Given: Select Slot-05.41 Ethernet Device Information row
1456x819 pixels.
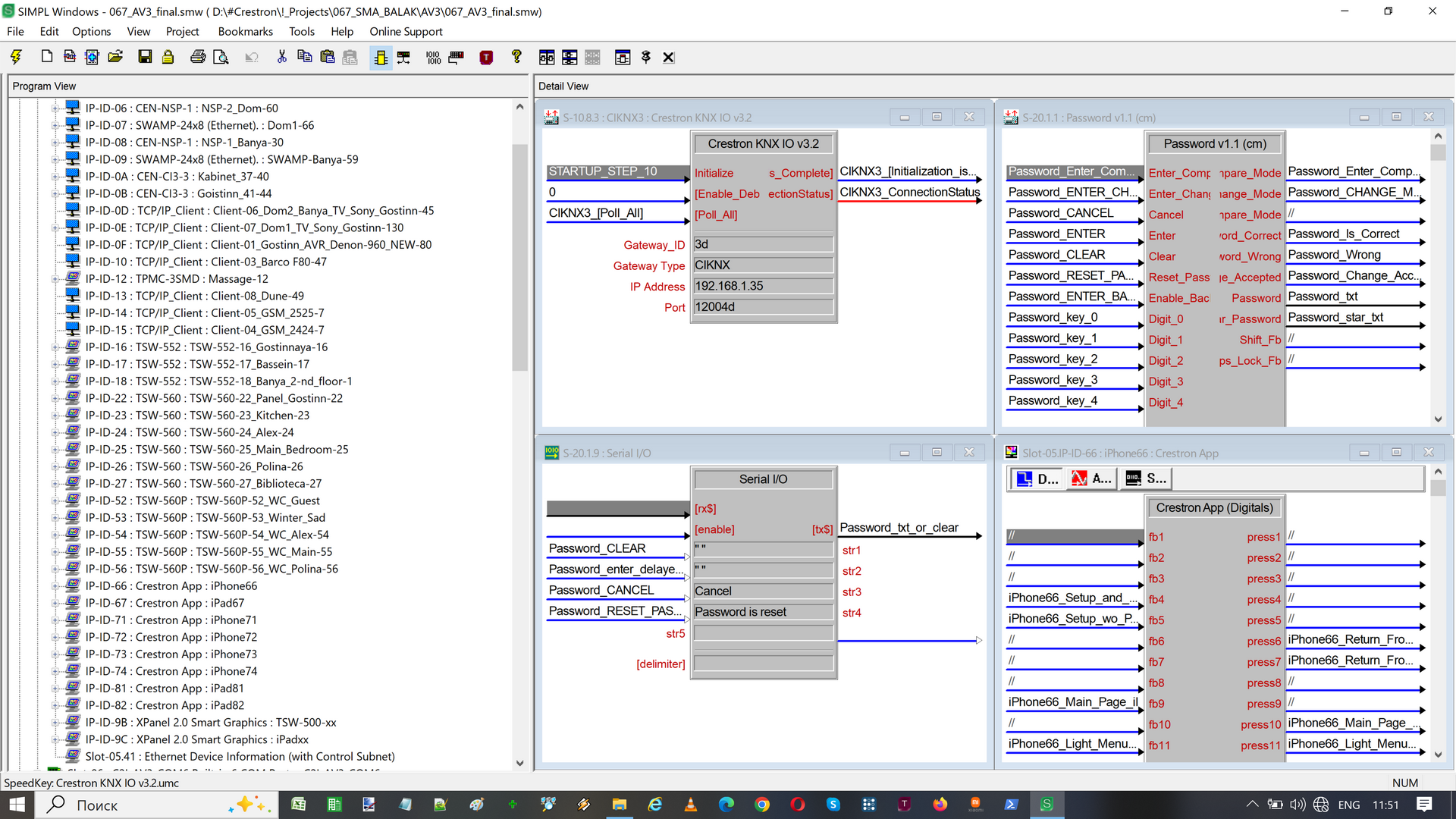Looking at the screenshot, I should point(240,756).
